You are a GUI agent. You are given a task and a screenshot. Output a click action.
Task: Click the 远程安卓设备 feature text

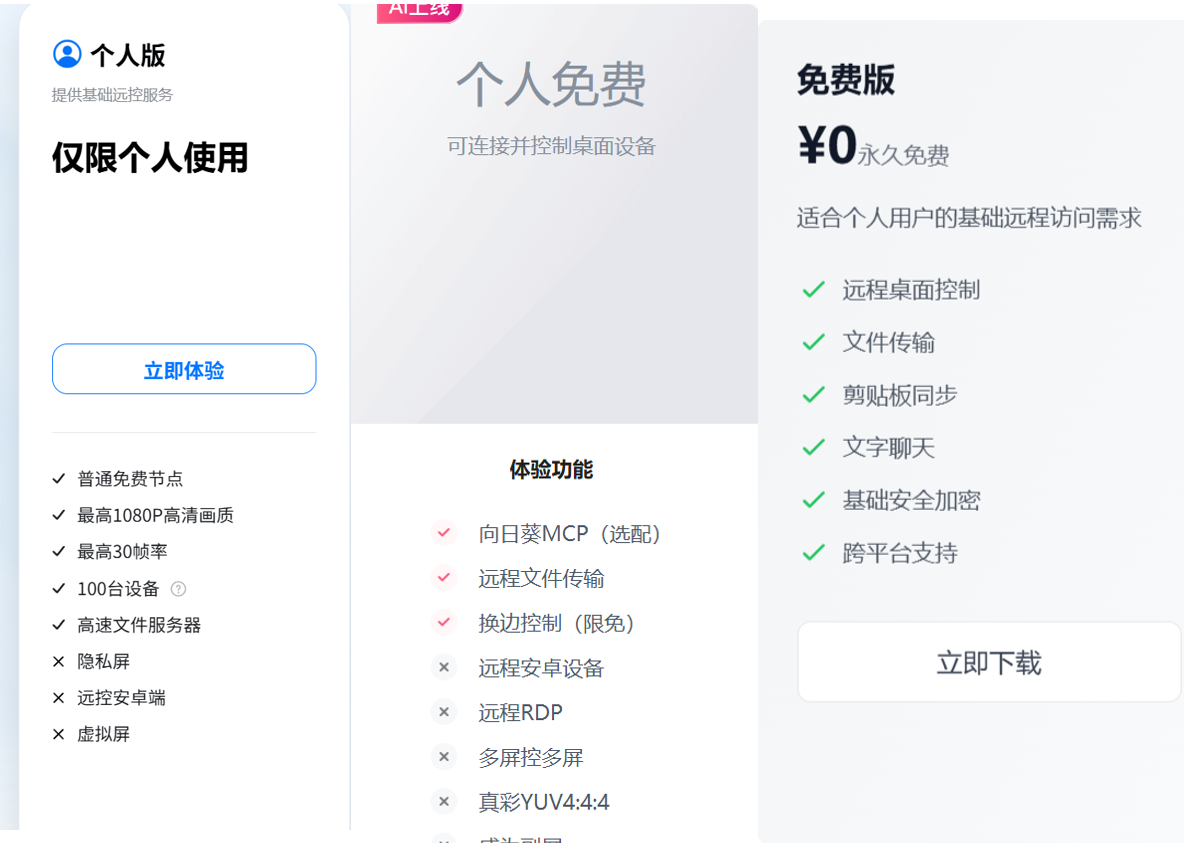(541, 668)
